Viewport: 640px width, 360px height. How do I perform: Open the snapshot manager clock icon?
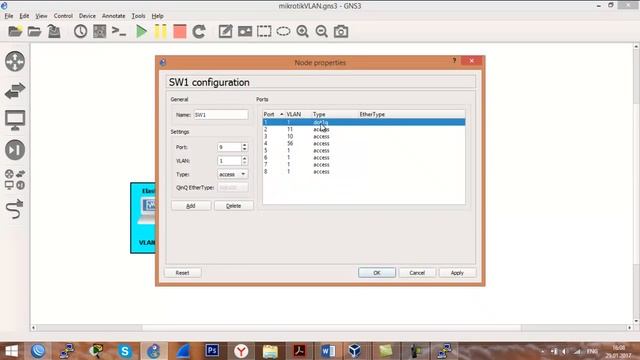pos(80,31)
